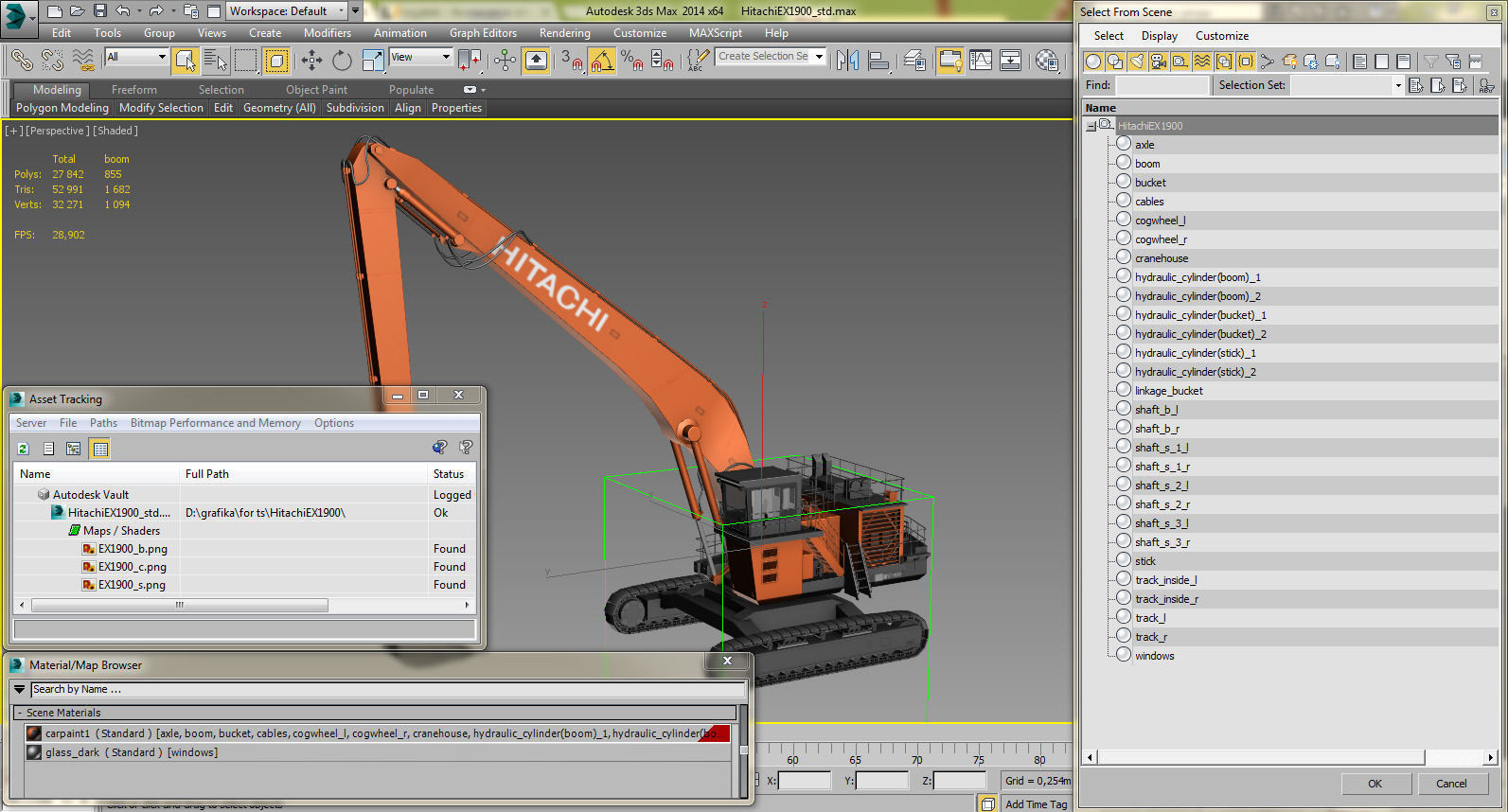Viewport: 1508px width, 812px height.
Task: Open the Material Editor icon
Action: coord(1047,61)
